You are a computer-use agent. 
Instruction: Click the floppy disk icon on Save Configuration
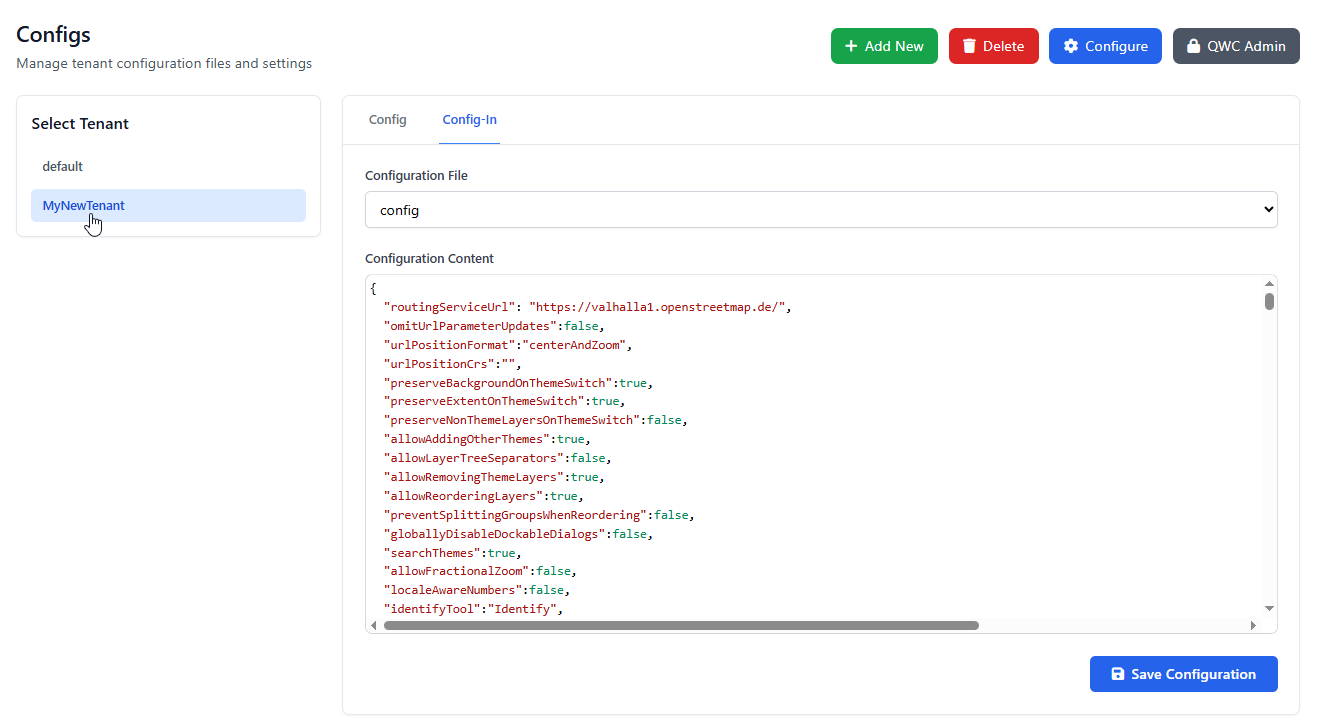(x=1118, y=674)
